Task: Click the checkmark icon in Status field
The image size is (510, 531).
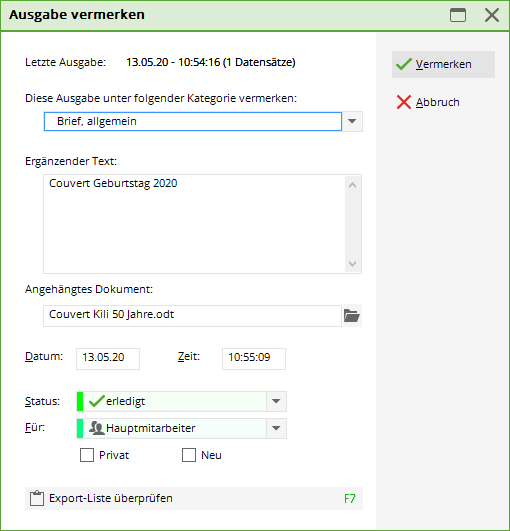Action: point(96,401)
